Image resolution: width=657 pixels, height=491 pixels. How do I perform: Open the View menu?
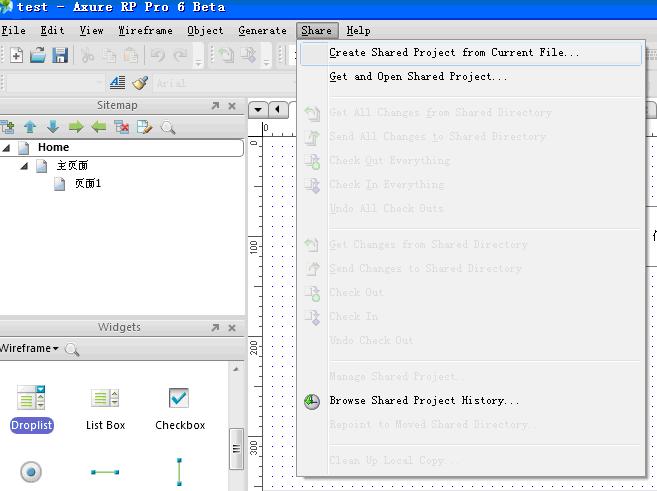click(91, 31)
